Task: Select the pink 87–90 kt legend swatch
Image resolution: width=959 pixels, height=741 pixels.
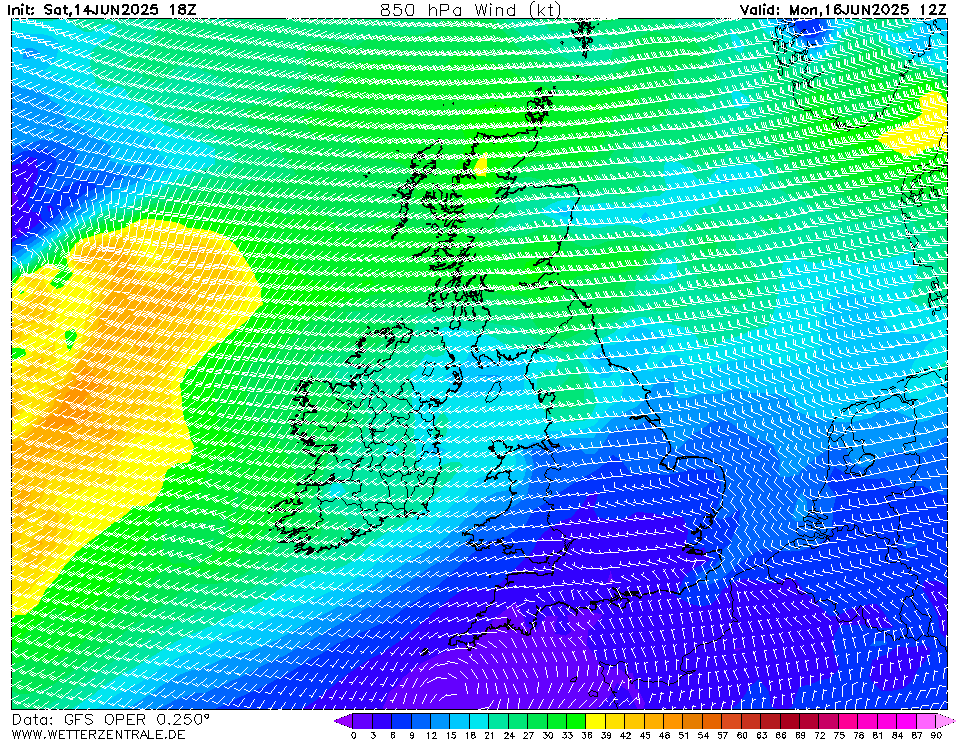Action: 925,721
